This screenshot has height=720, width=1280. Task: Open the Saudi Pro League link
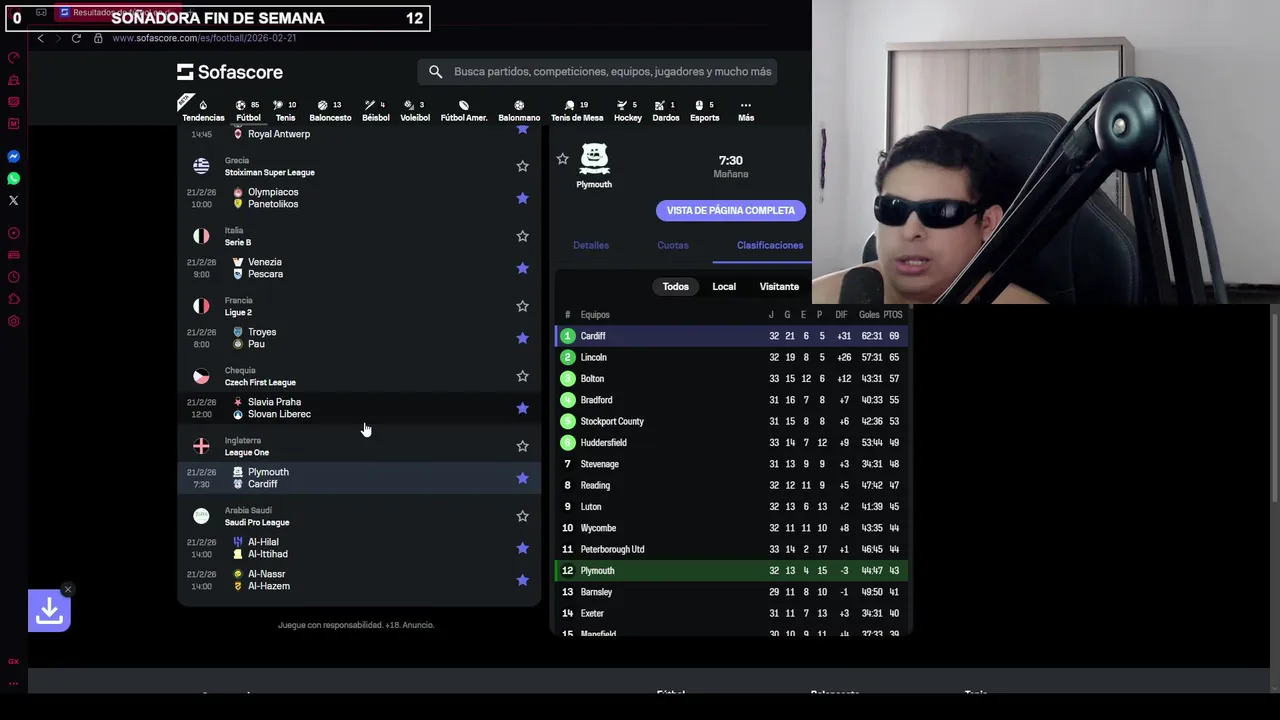(x=257, y=522)
